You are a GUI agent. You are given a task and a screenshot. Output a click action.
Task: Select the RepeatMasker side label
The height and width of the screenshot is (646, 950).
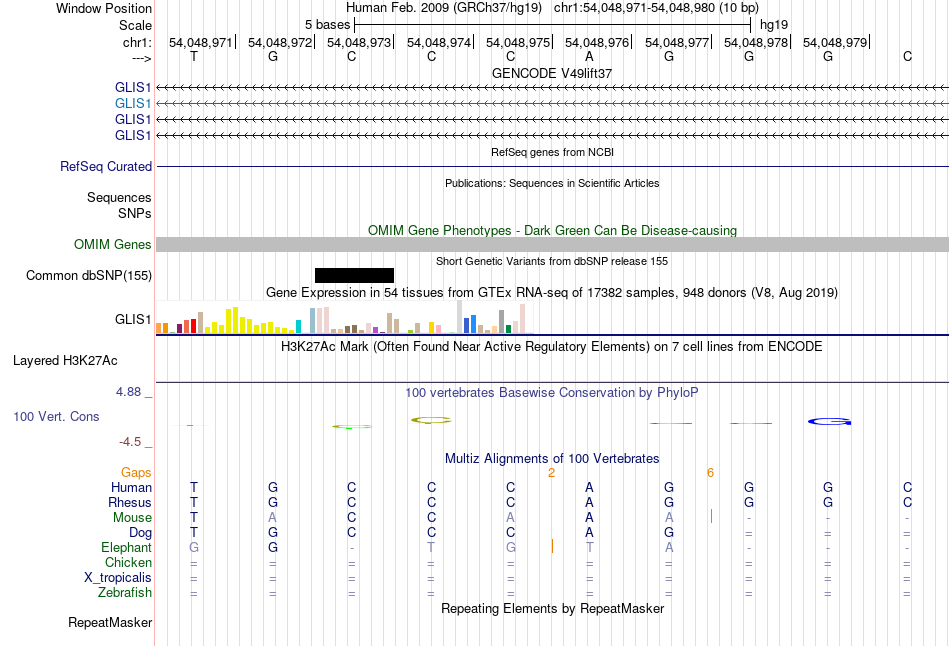110,622
